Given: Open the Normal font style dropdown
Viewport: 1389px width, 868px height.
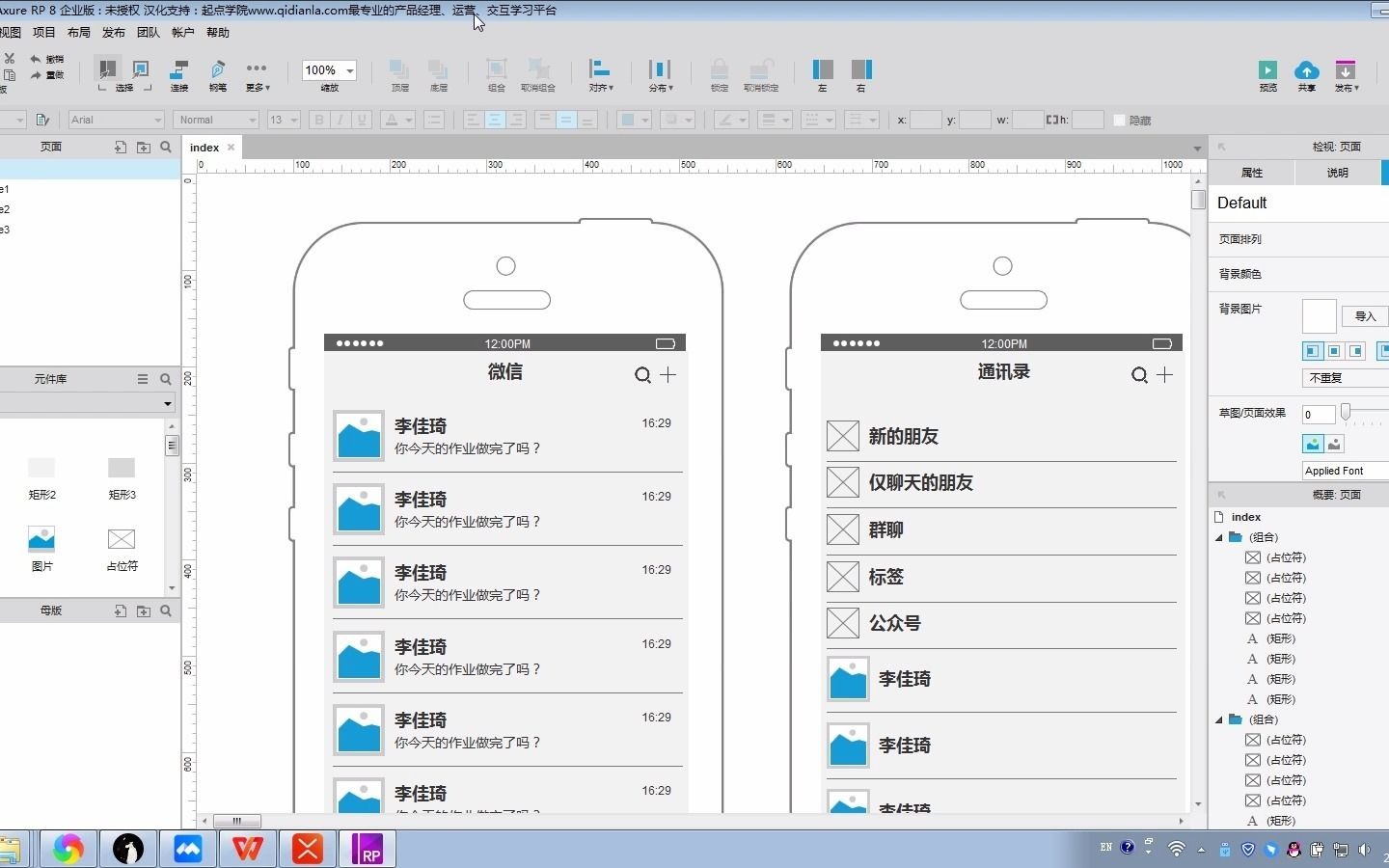Looking at the screenshot, I should (216, 120).
